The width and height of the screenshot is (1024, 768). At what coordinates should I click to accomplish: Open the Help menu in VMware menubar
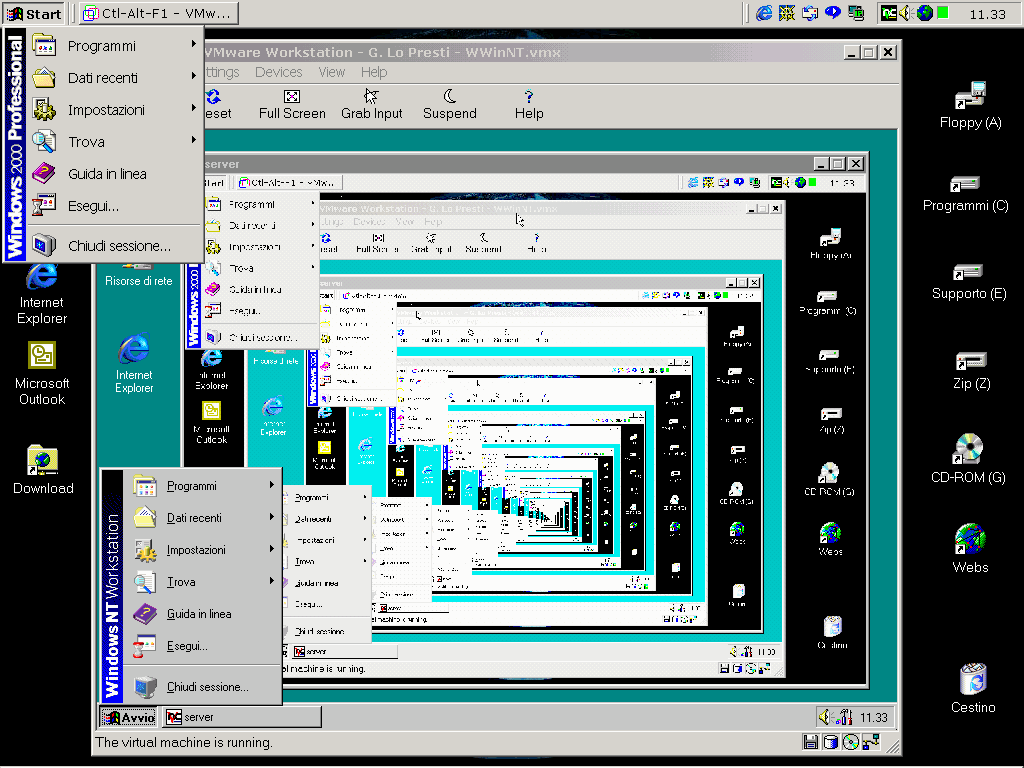[x=374, y=72]
